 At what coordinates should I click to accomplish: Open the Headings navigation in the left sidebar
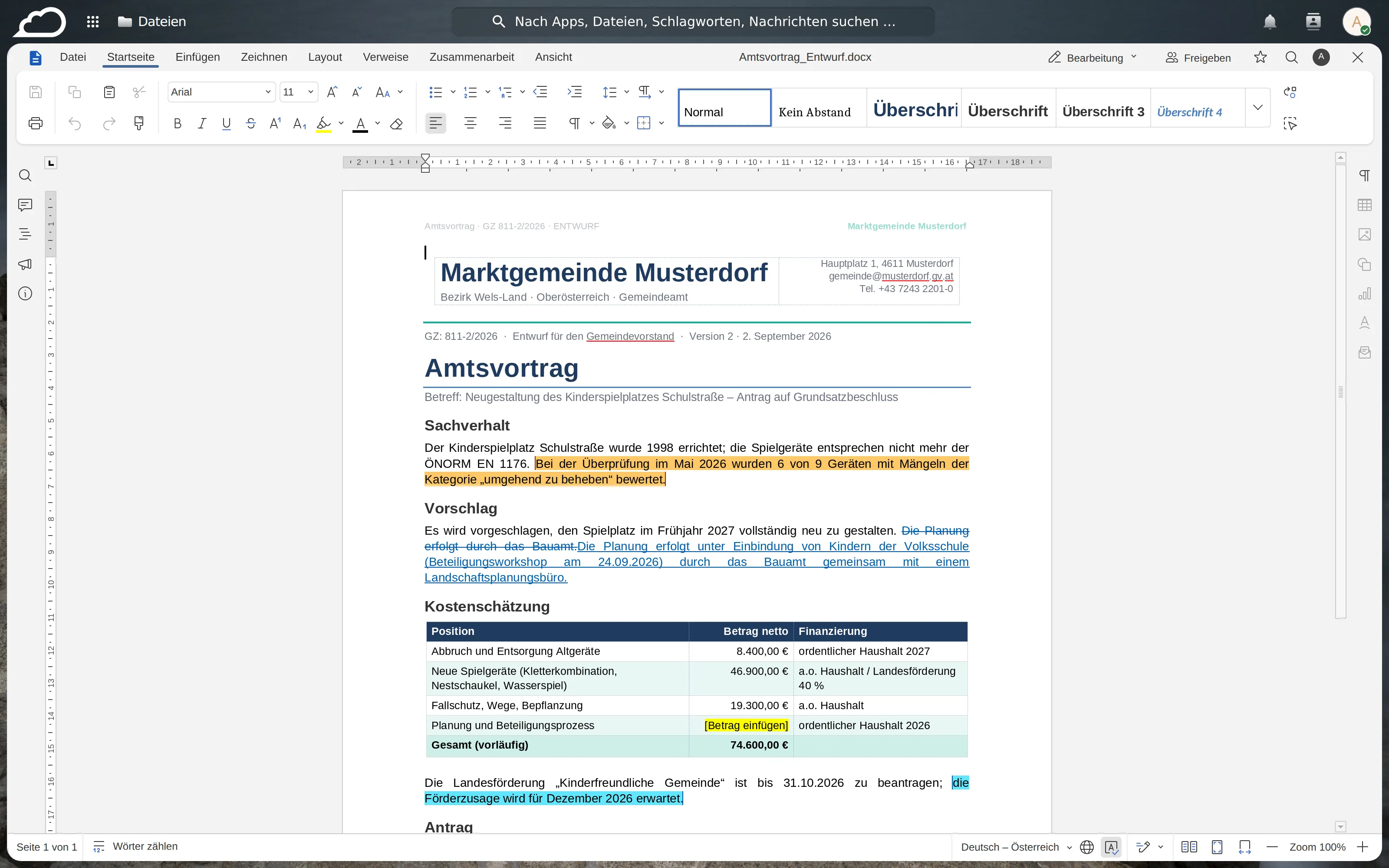pyautogui.click(x=25, y=234)
